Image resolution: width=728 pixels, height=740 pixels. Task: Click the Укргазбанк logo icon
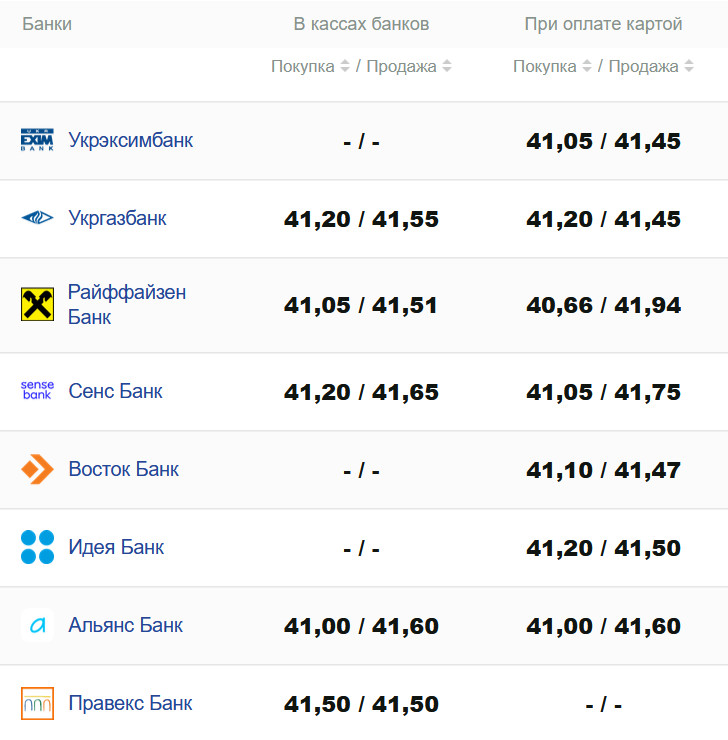[x=37, y=218]
